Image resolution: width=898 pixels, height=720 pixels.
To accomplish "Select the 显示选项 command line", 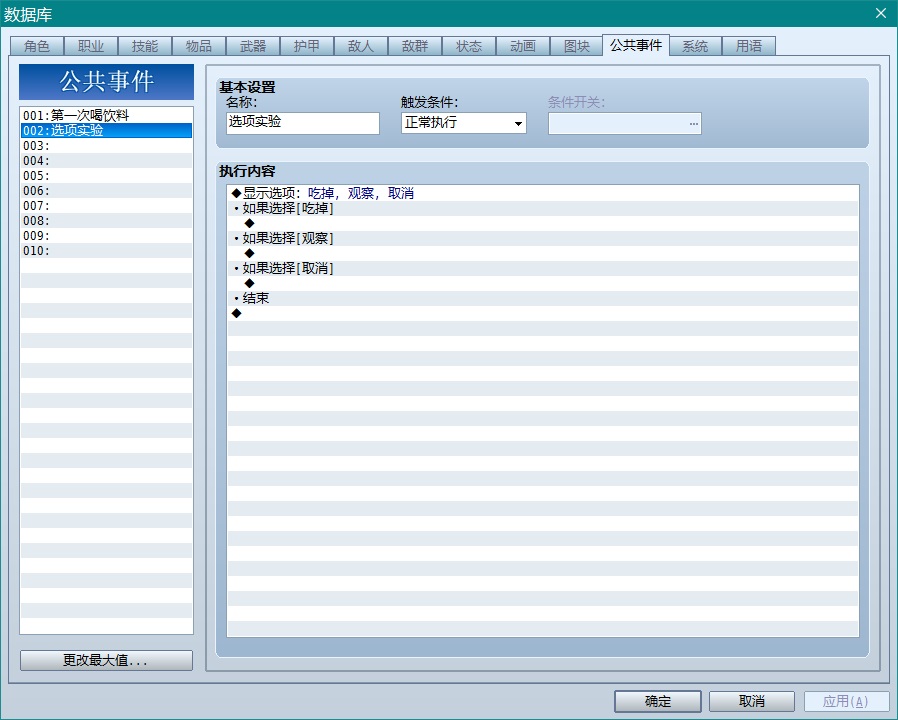I will click(x=543, y=193).
